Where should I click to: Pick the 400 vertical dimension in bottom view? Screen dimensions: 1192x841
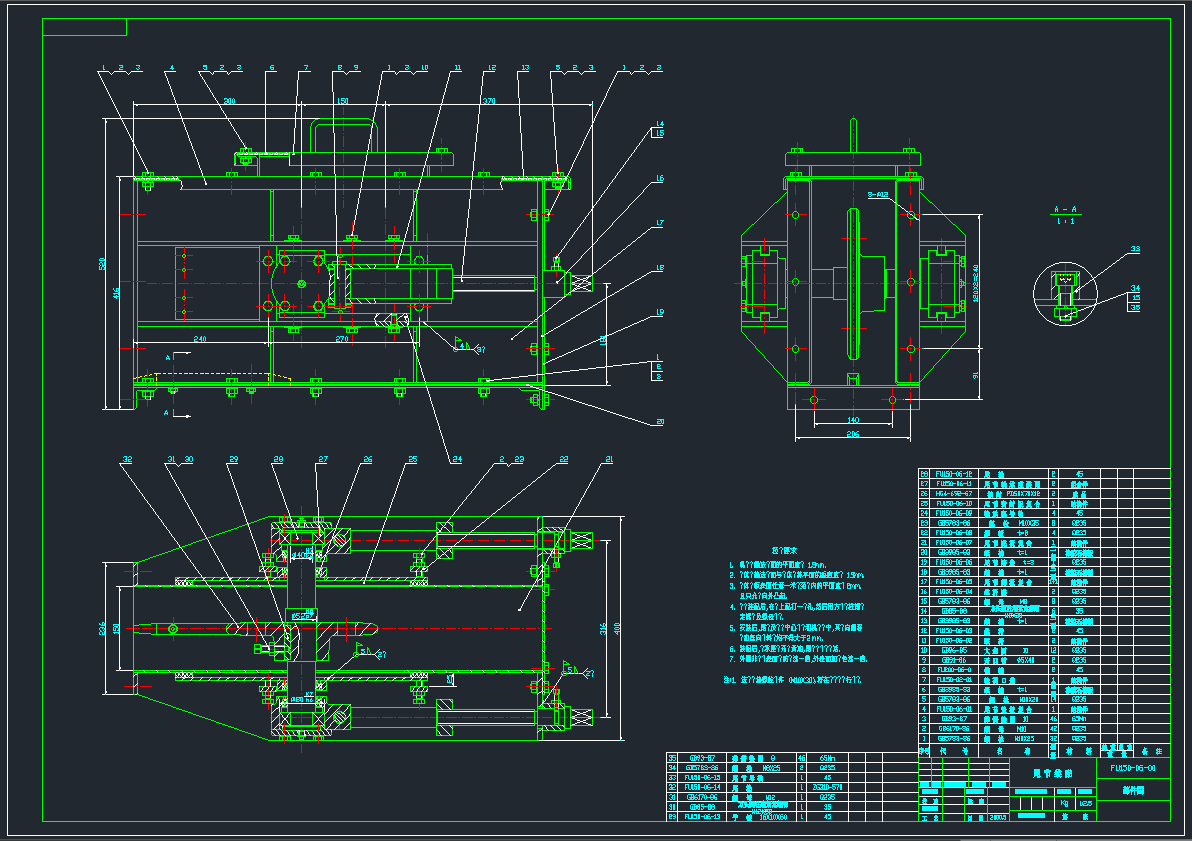[x=617, y=629]
